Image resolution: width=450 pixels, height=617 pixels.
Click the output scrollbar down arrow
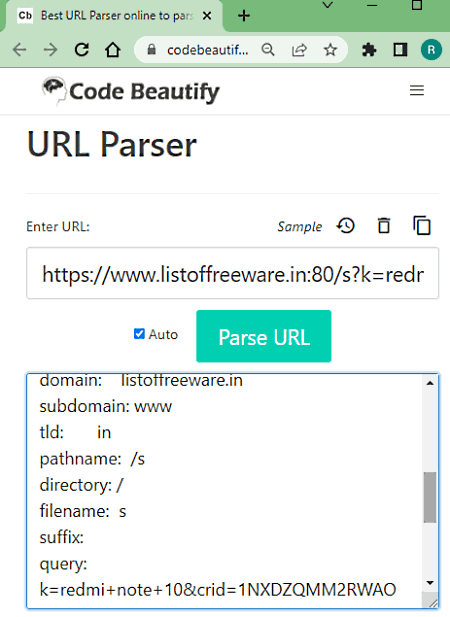coord(430,583)
